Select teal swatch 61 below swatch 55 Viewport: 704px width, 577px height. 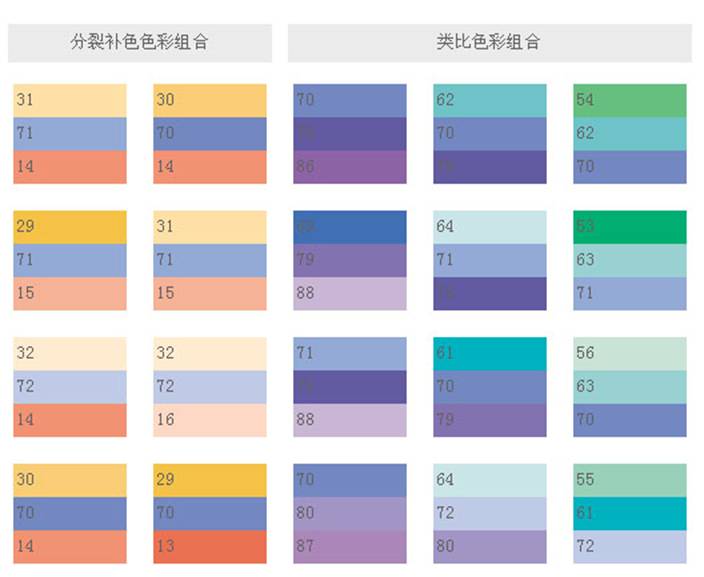tap(630, 513)
